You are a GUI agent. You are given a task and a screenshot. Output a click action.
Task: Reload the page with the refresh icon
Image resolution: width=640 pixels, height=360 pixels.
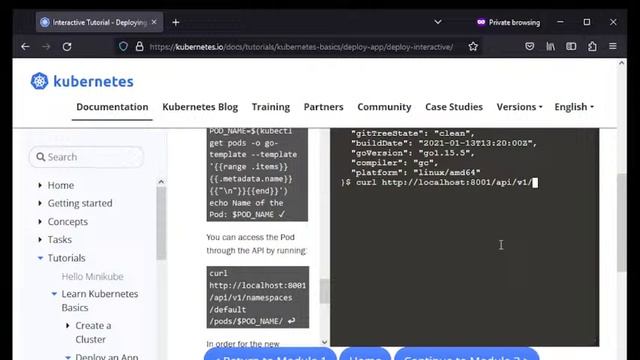[67, 47]
